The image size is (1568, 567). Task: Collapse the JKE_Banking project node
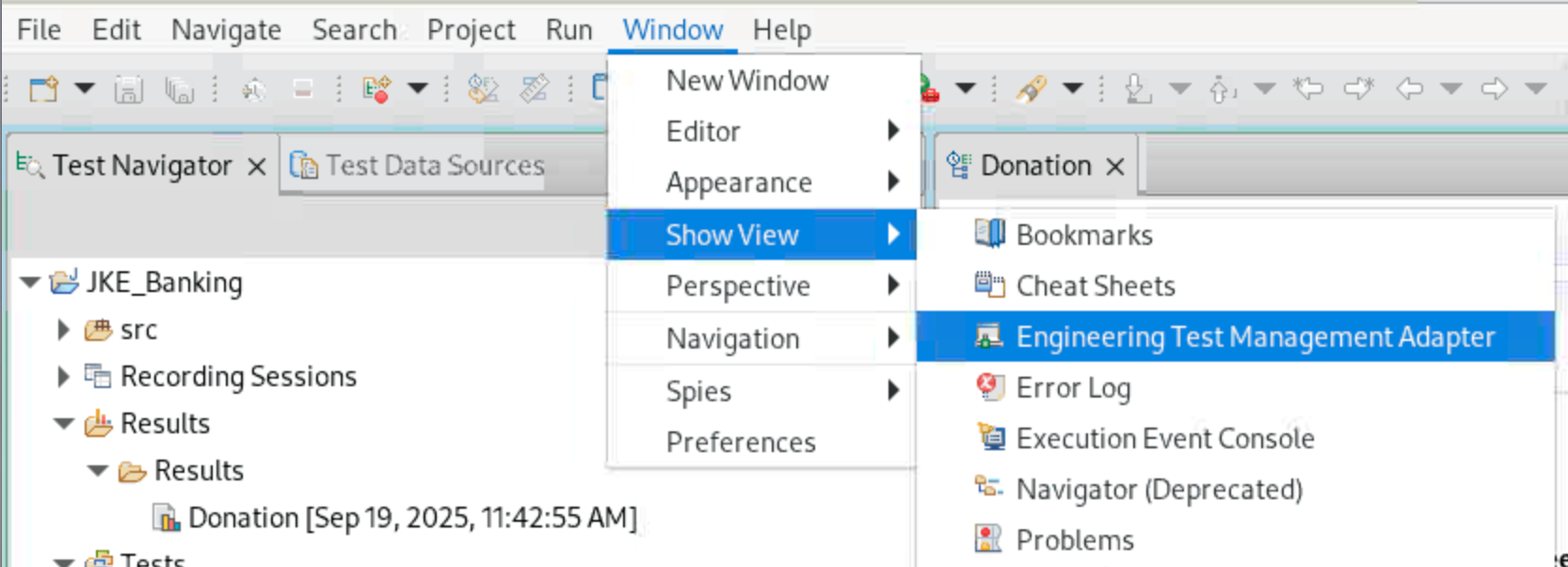click(30, 282)
